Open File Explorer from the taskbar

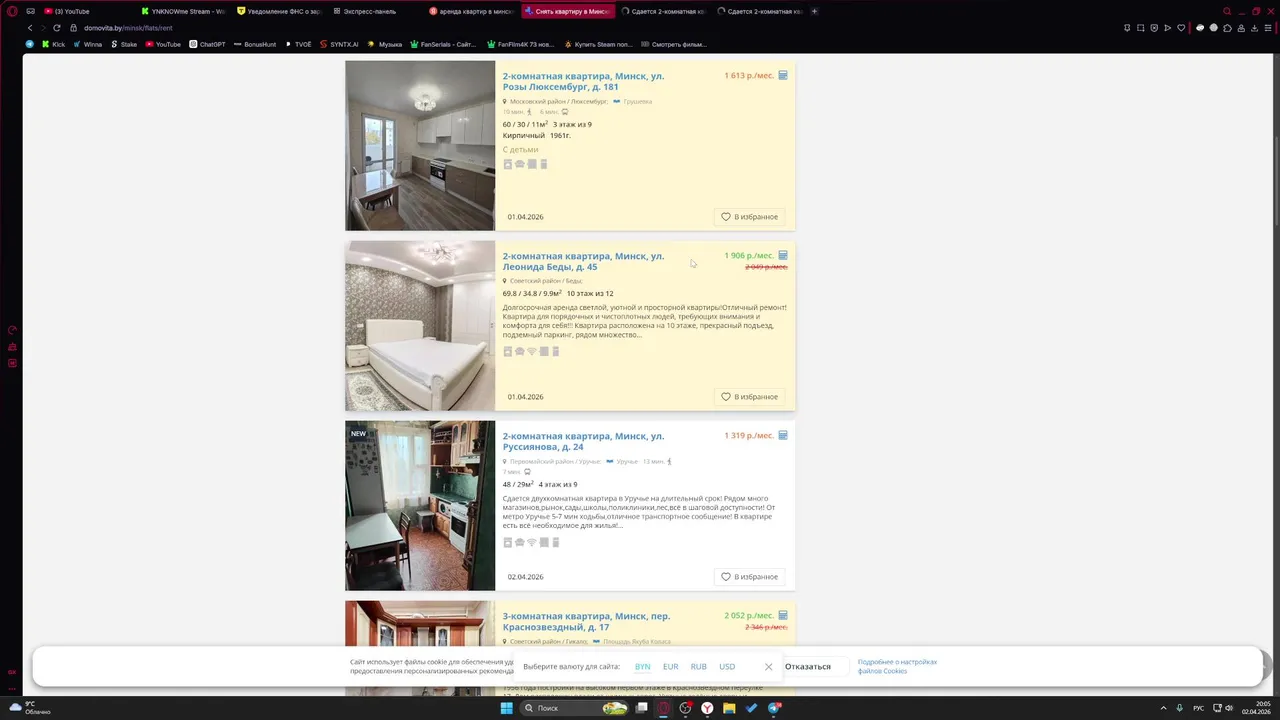click(x=729, y=708)
